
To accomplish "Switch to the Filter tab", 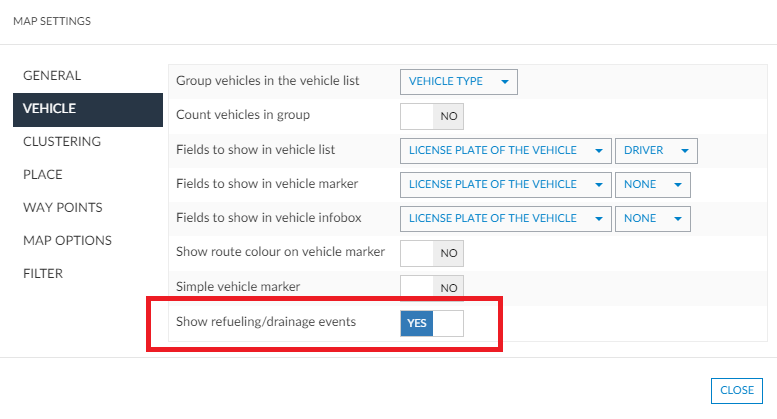I will pyautogui.click(x=43, y=274).
